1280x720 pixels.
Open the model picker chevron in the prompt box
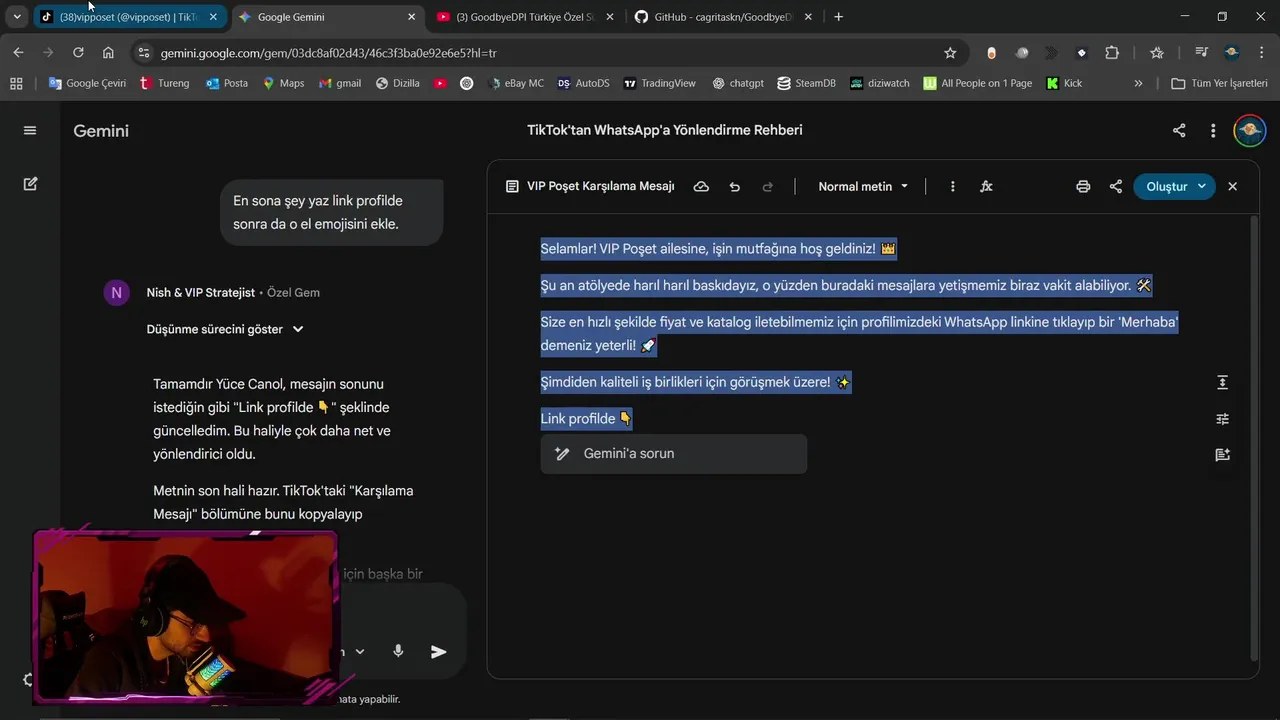[x=360, y=651]
